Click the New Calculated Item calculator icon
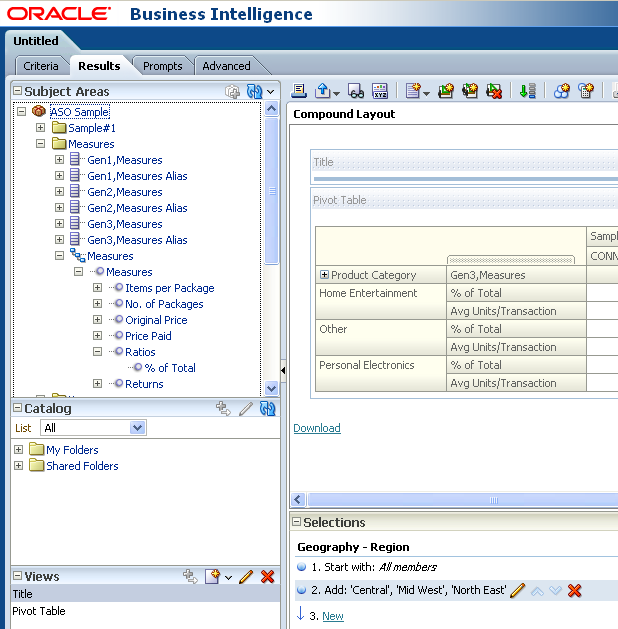 pyautogui.click(x=586, y=91)
